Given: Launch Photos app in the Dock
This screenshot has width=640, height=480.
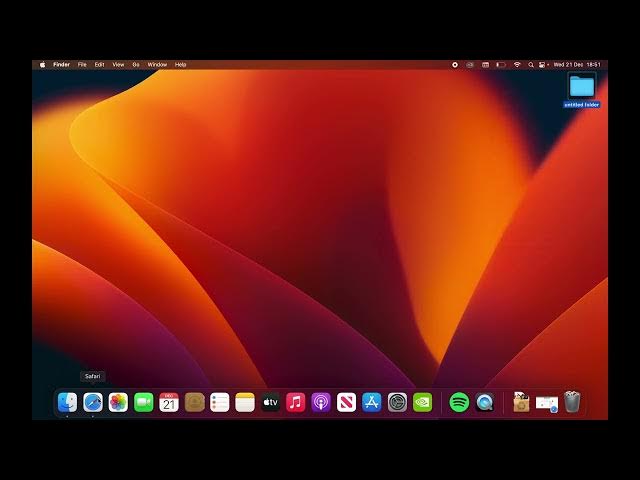Looking at the screenshot, I should pyautogui.click(x=118, y=402).
